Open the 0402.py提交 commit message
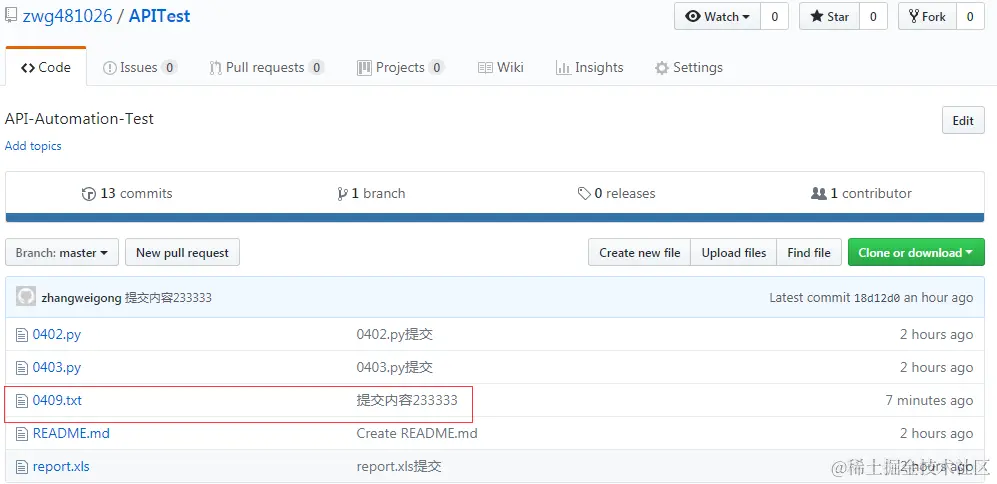 [395, 335]
